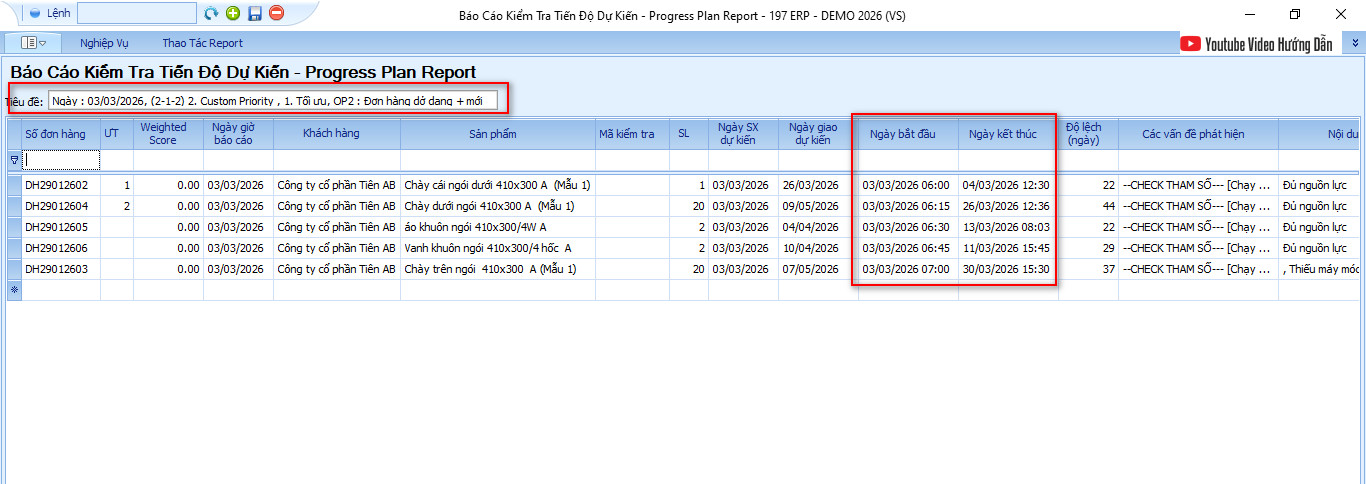Sort by the Ngày bắt đầu column header
1366x484 pixels.
[902, 134]
